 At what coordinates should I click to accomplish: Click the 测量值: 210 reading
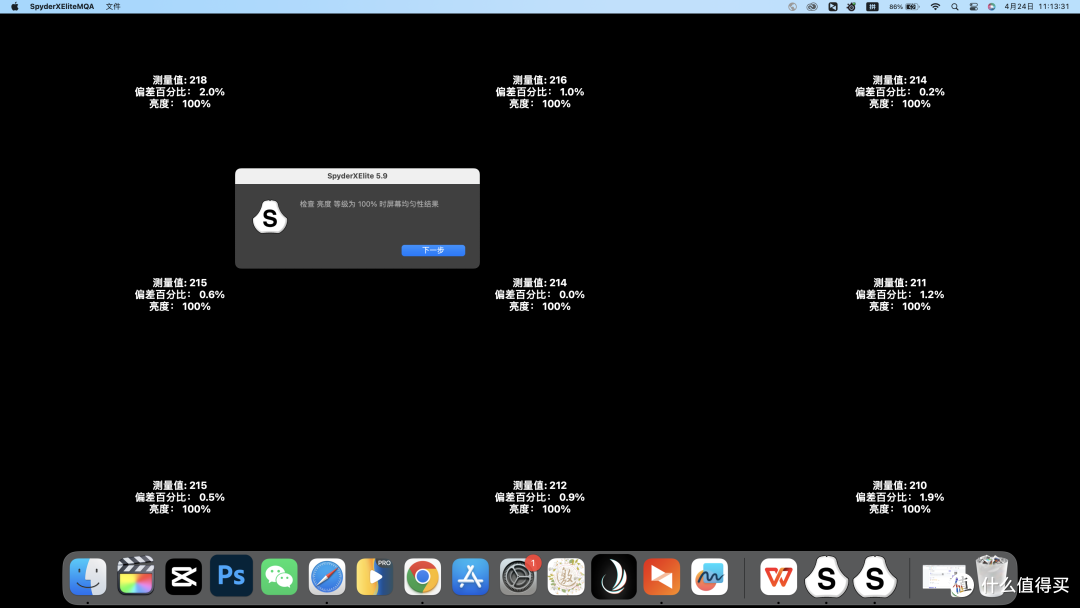click(900, 485)
